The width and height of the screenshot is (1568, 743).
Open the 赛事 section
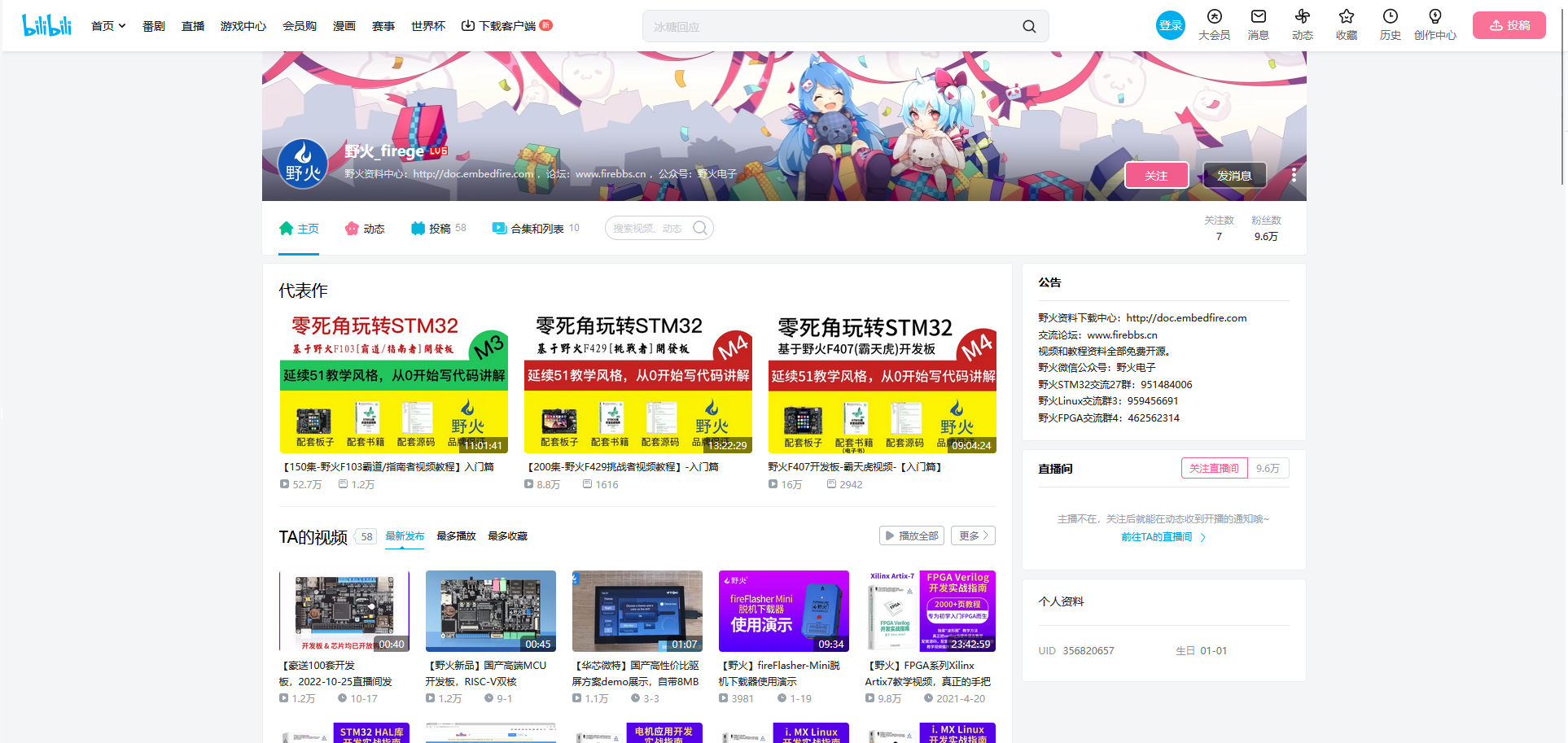coord(383,26)
